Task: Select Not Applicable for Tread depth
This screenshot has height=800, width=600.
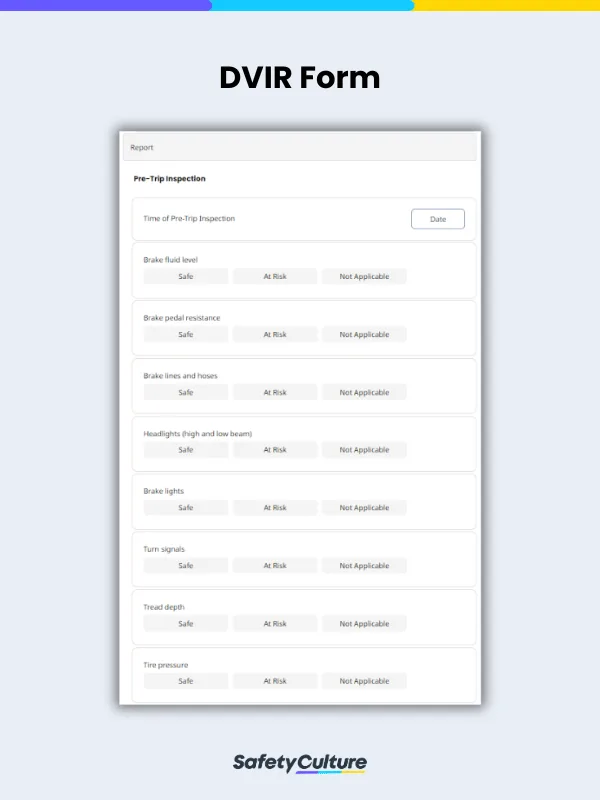Action: pos(365,623)
